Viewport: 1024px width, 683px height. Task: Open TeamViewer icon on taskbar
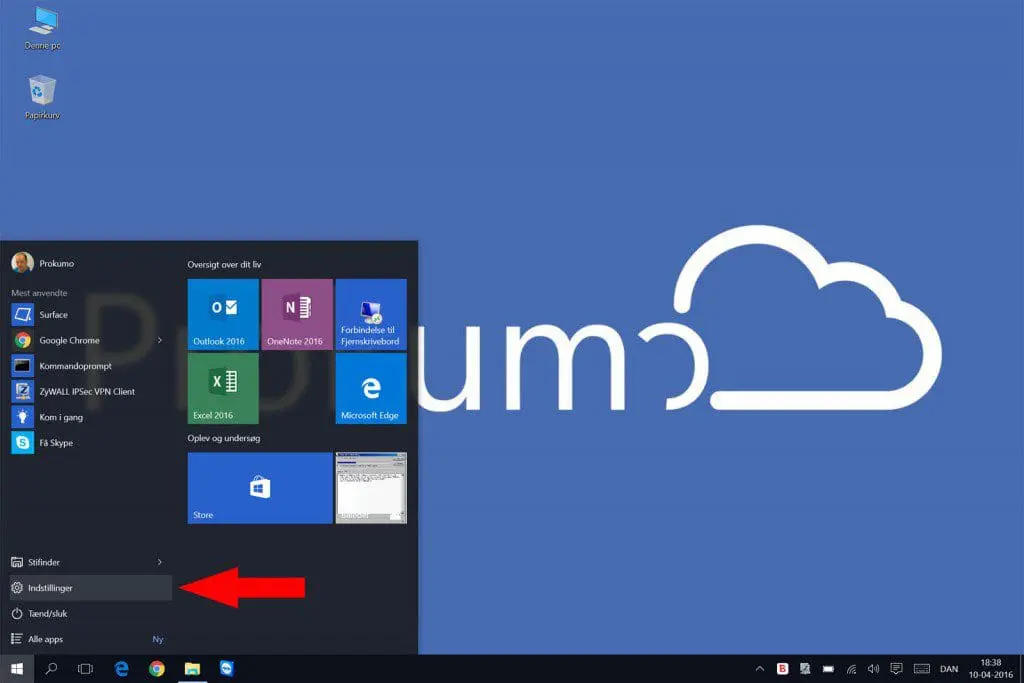[227, 669]
